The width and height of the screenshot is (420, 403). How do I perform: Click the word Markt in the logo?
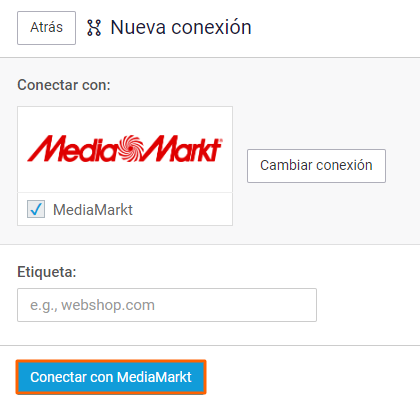183,149
